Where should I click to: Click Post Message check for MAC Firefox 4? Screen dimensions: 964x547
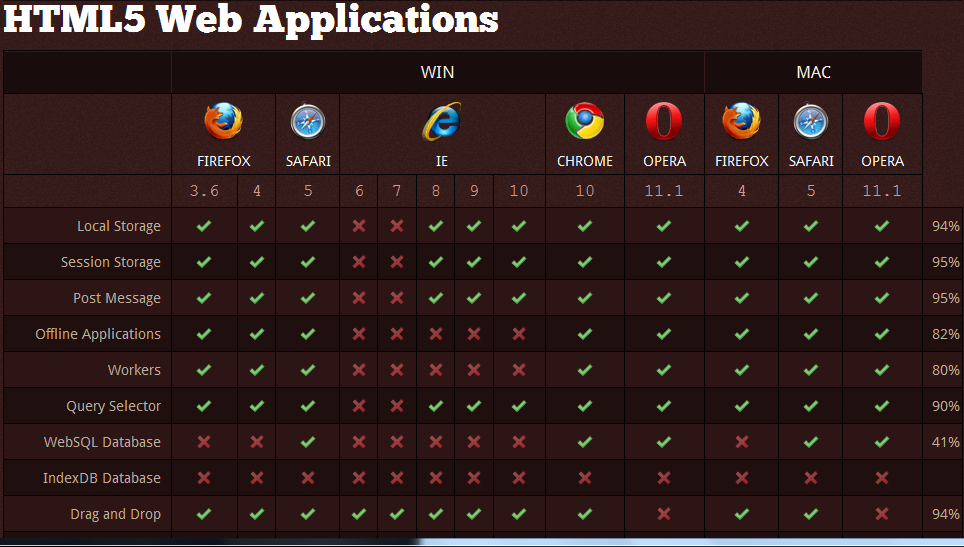pos(742,298)
